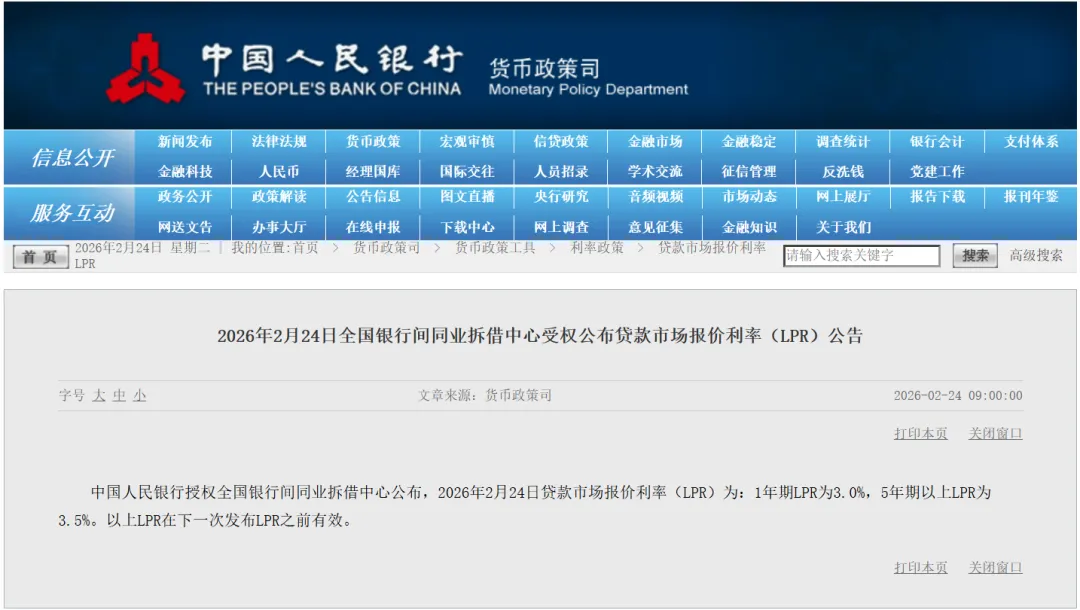Screen dimensions: 1080x610
Task: Go to 意见征集 page
Action: pyautogui.click(x=655, y=227)
